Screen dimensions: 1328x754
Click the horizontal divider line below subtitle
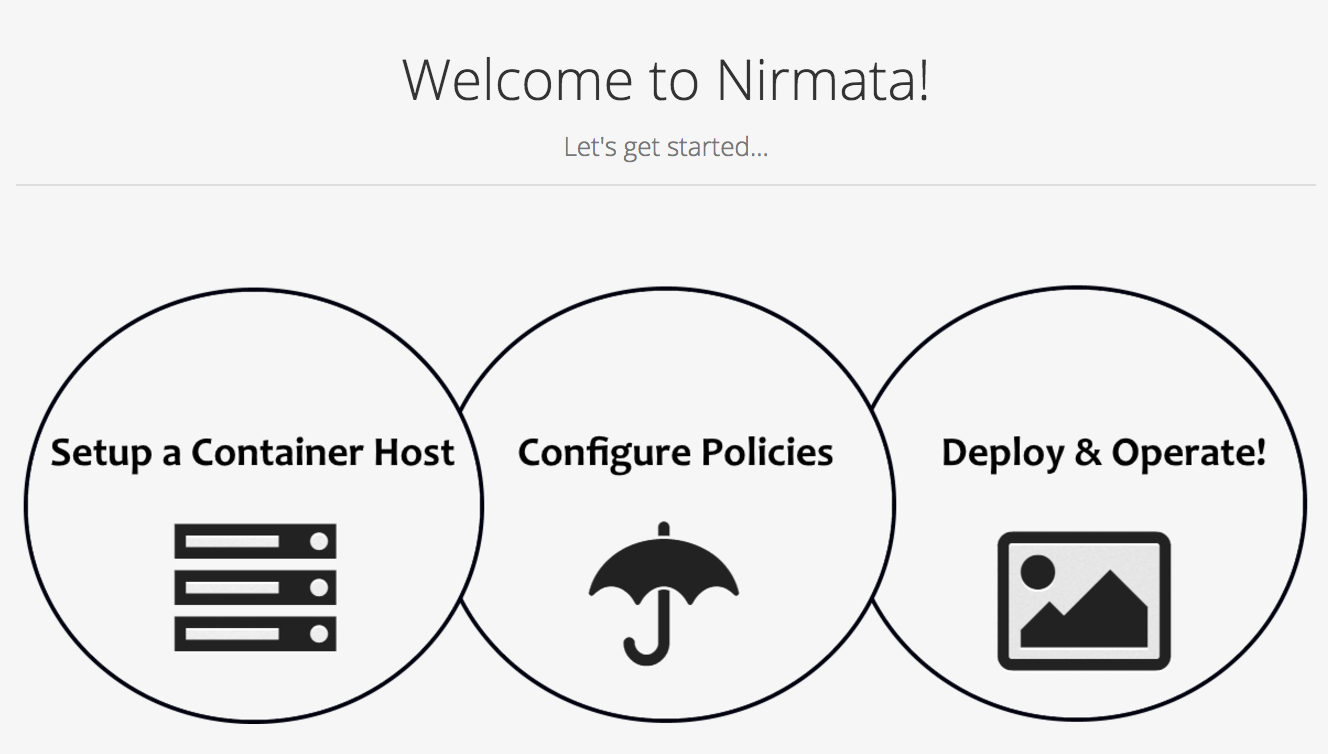pyautogui.click(x=666, y=185)
